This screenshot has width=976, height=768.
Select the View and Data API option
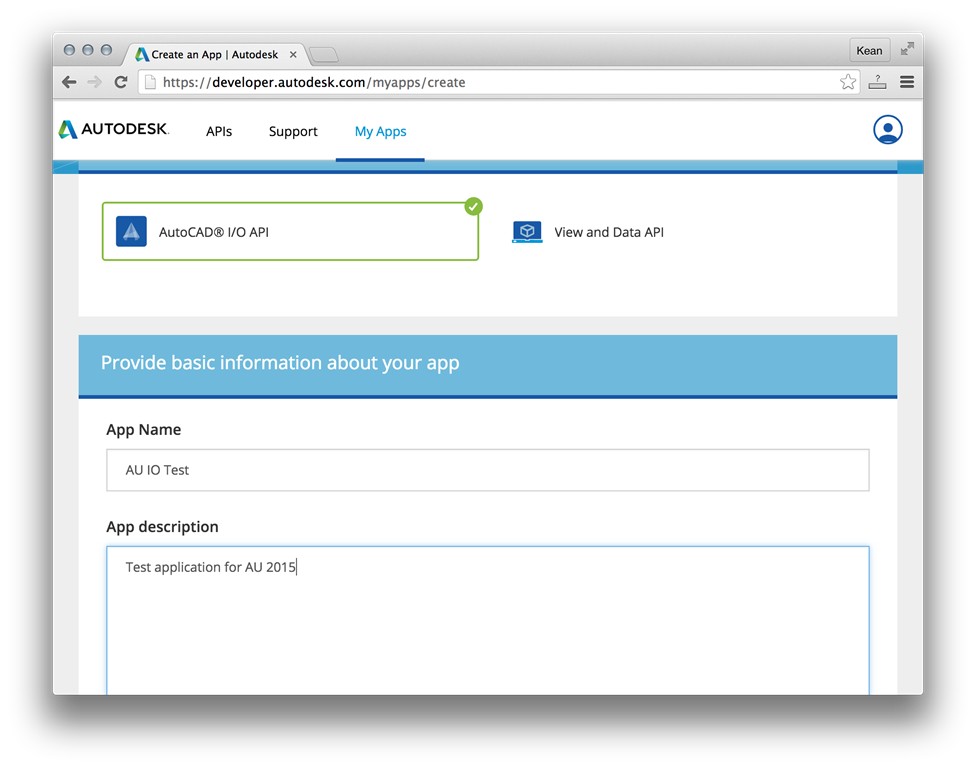[608, 232]
